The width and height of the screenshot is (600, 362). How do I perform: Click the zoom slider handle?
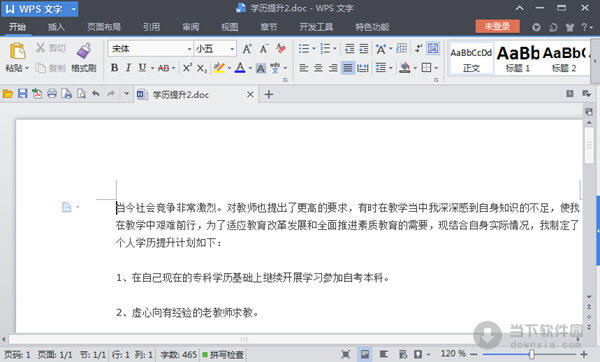532,354
